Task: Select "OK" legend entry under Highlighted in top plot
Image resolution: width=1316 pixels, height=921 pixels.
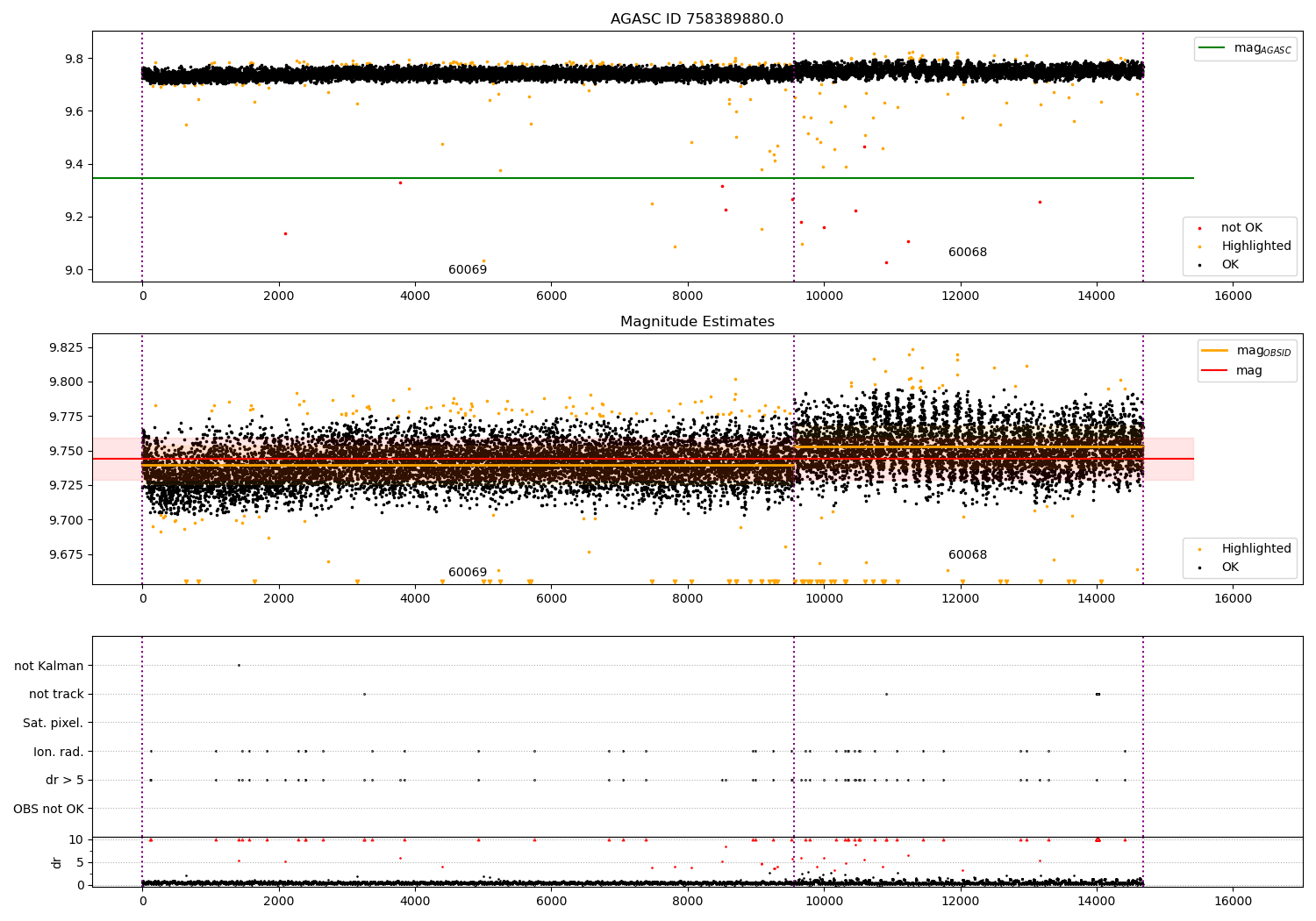Action: click(x=1230, y=265)
